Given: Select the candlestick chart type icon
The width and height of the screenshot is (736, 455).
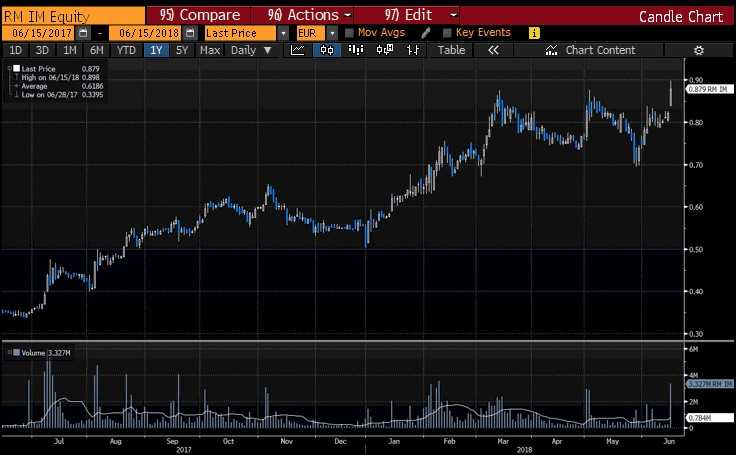Looking at the screenshot, I should tap(327, 50).
